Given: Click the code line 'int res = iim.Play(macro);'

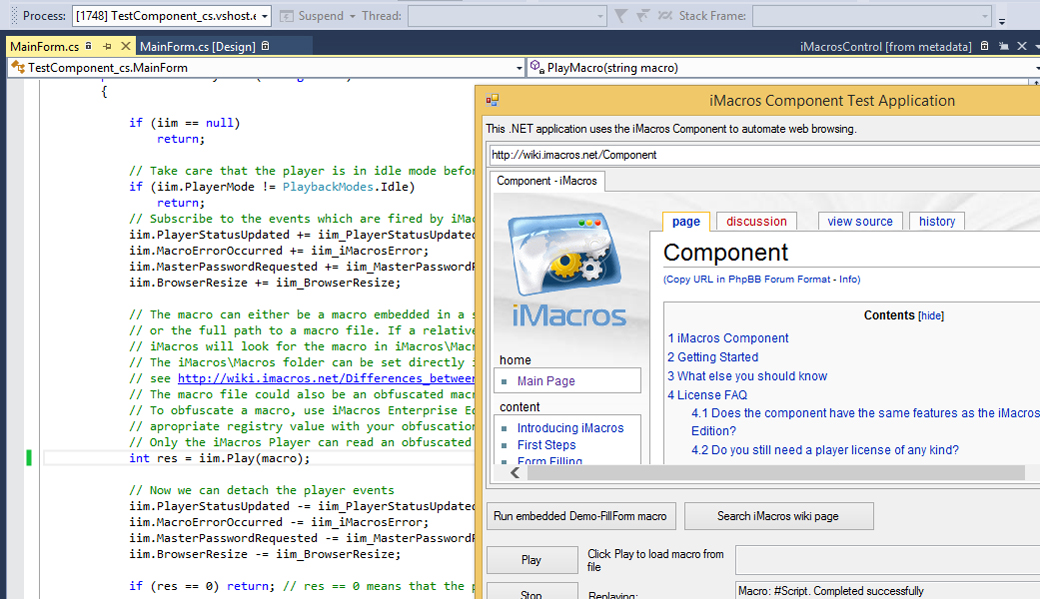Looking at the screenshot, I should click(220, 458).
